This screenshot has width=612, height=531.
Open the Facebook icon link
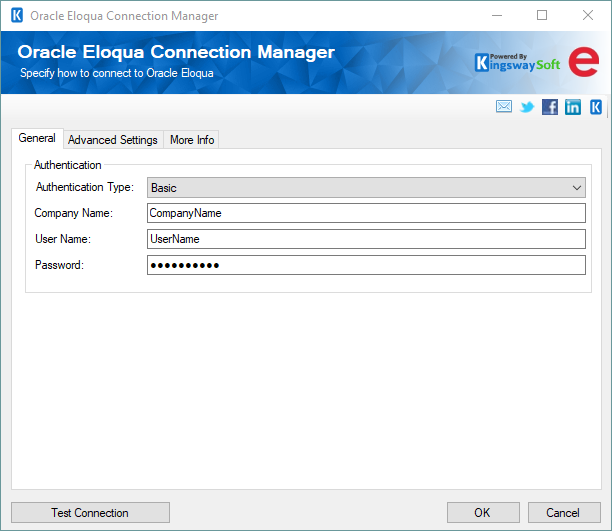pyautogui.click(x=550, y=107)
